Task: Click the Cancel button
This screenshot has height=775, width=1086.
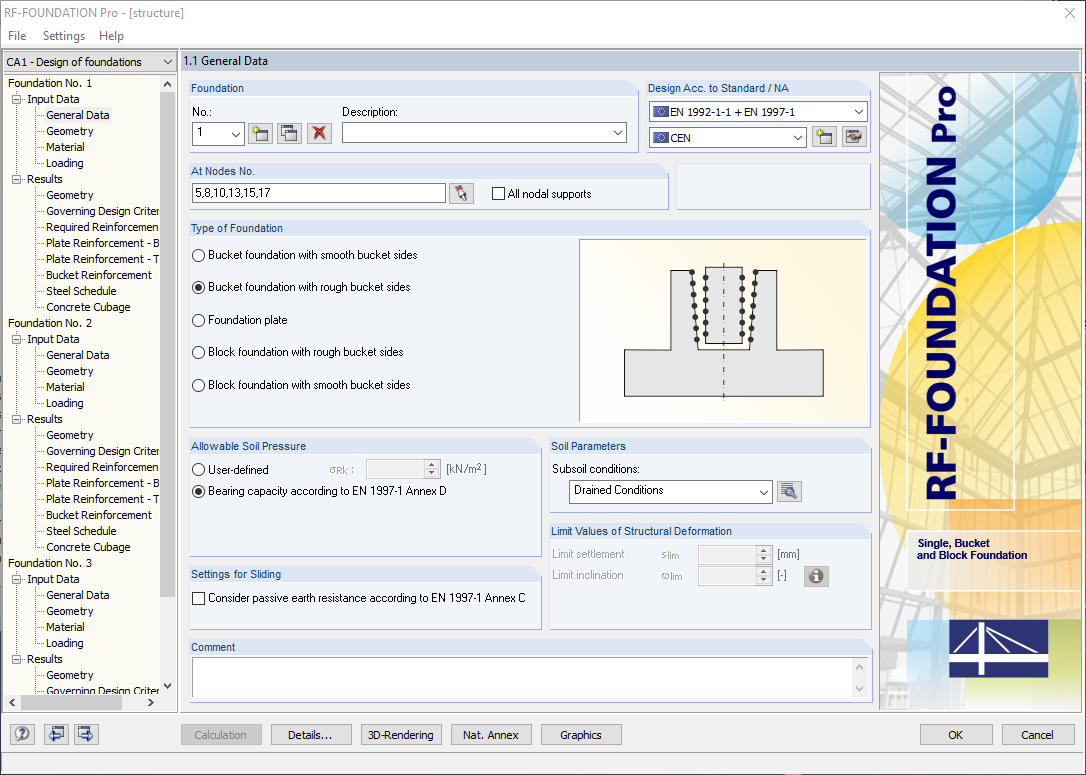Action: [1038, 735]
